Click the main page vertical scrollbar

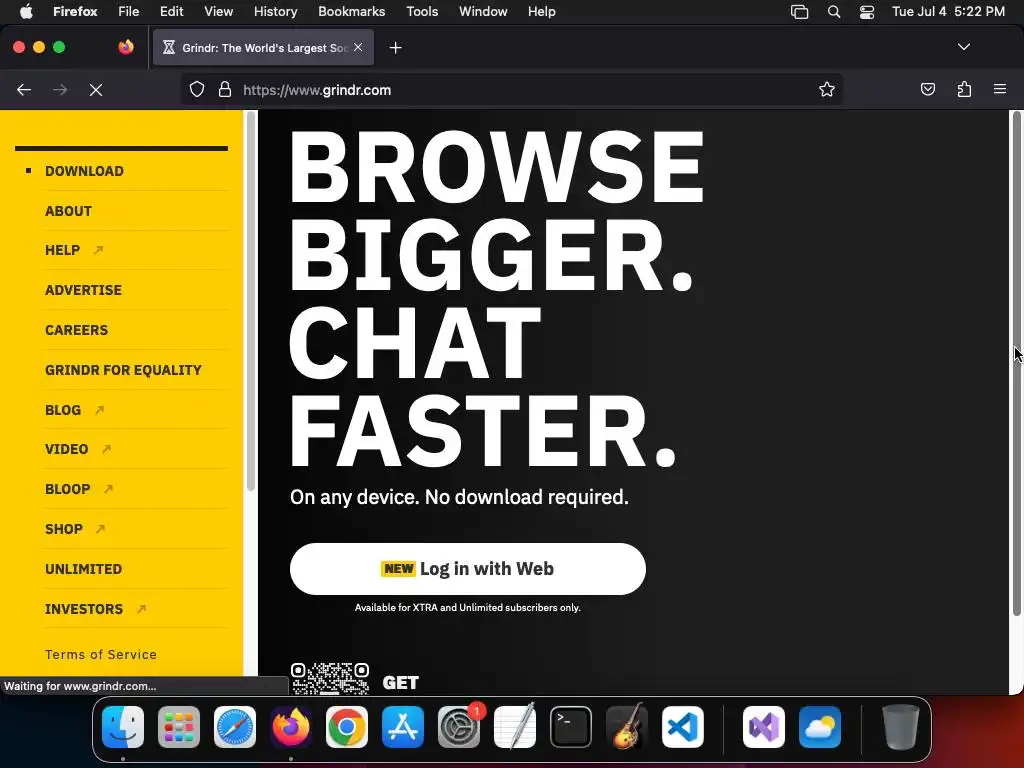1016,363
